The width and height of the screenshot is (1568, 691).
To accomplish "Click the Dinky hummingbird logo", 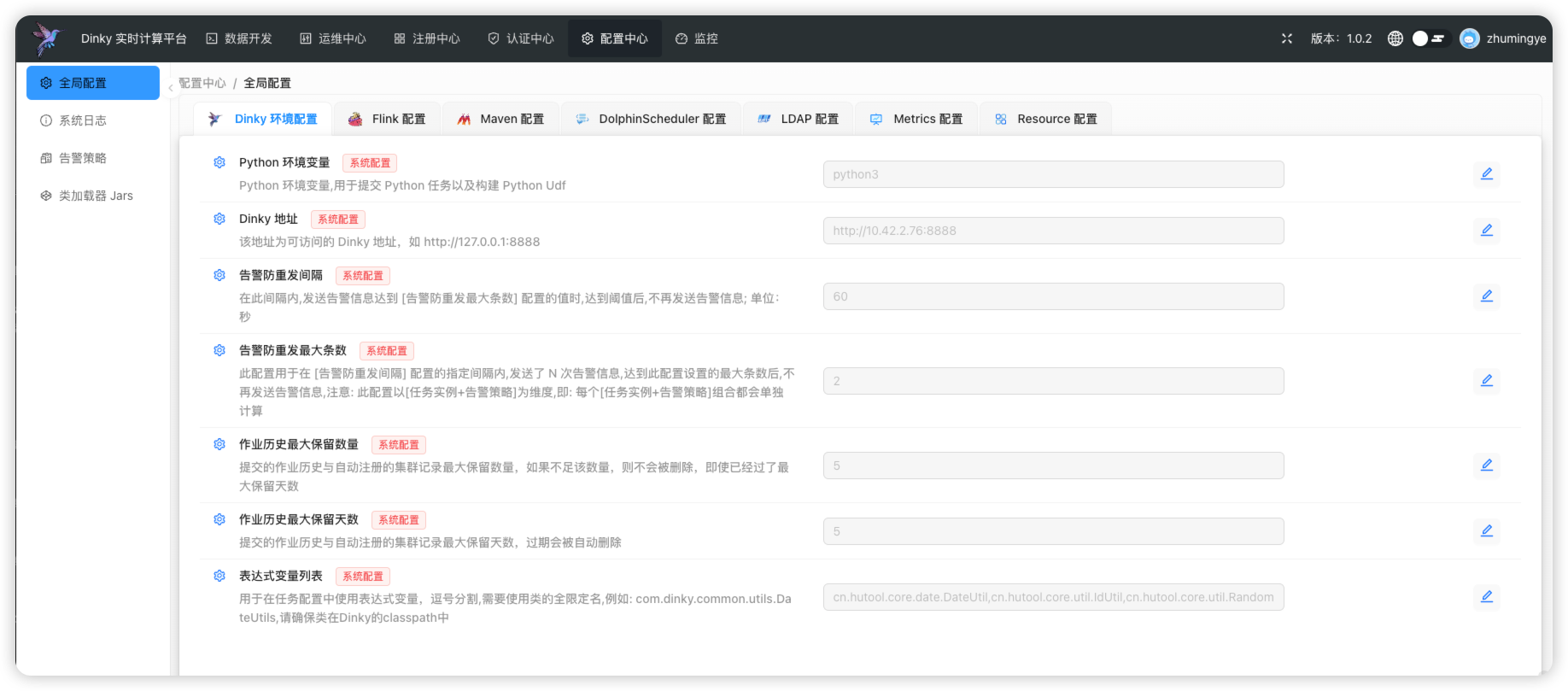I will point(47,38).
